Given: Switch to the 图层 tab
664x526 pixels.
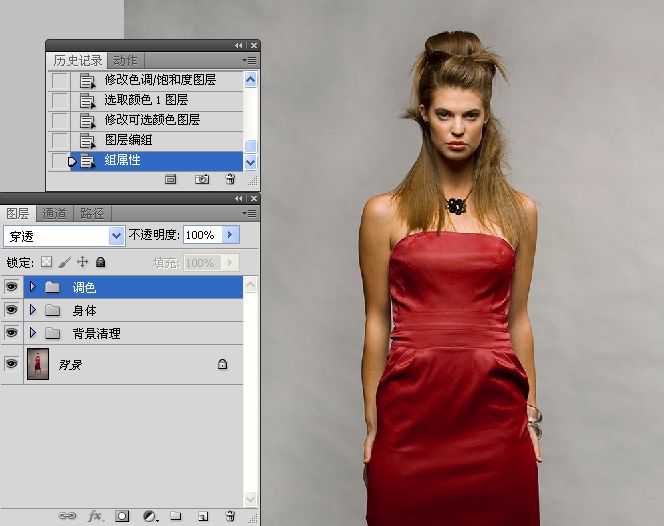Looking at the screenshot, I should click(18, 213).
